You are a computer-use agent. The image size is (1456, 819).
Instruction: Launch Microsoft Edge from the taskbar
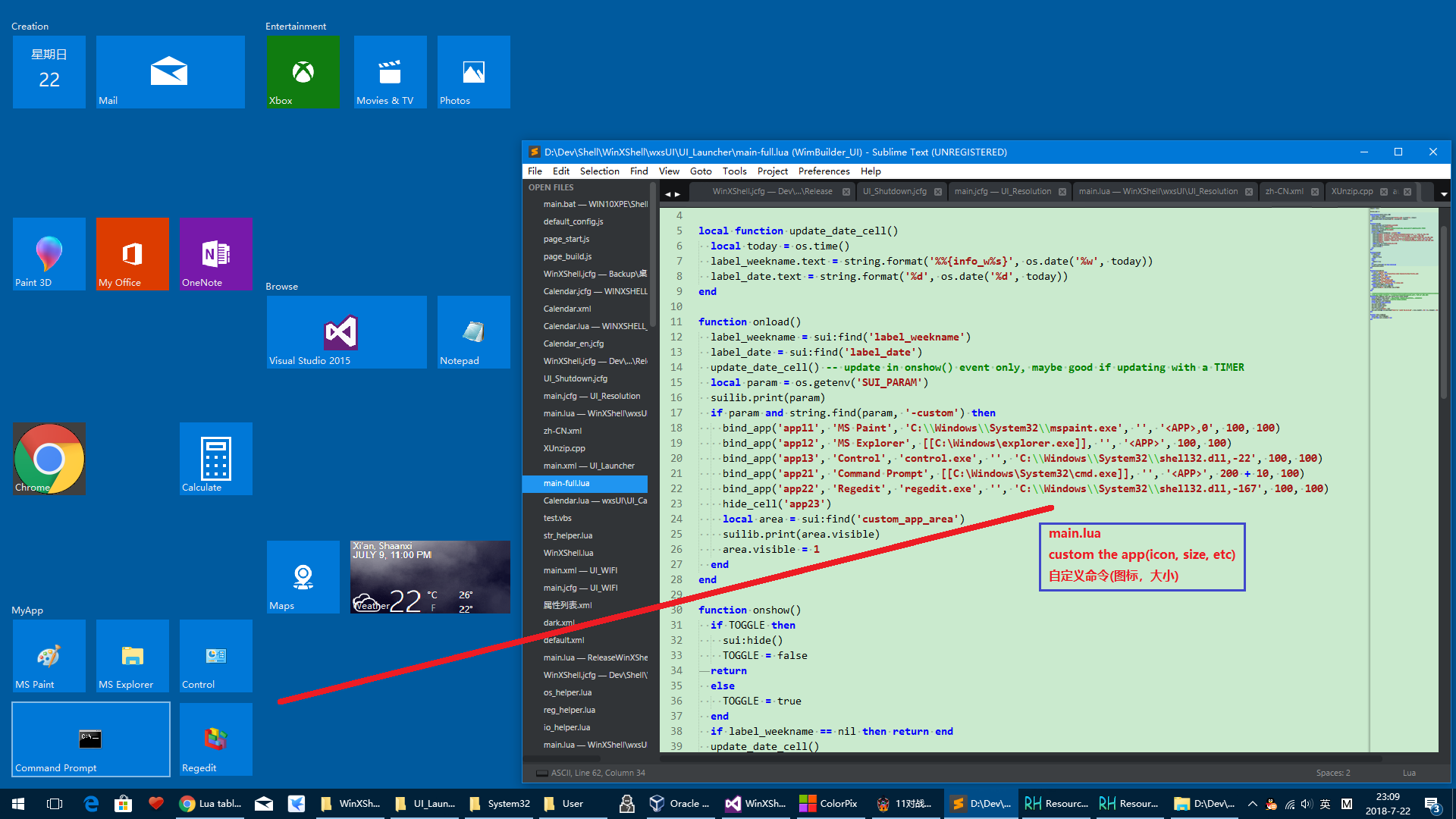coord(91,804)
